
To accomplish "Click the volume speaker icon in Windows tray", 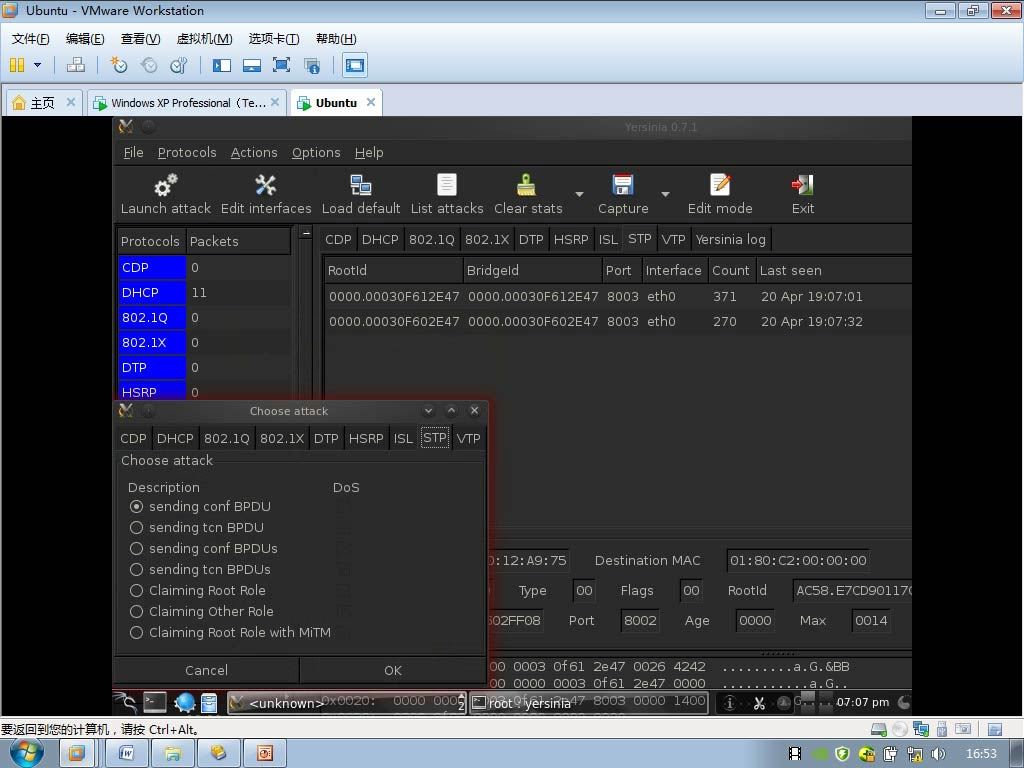I will [x=938, y=754].
